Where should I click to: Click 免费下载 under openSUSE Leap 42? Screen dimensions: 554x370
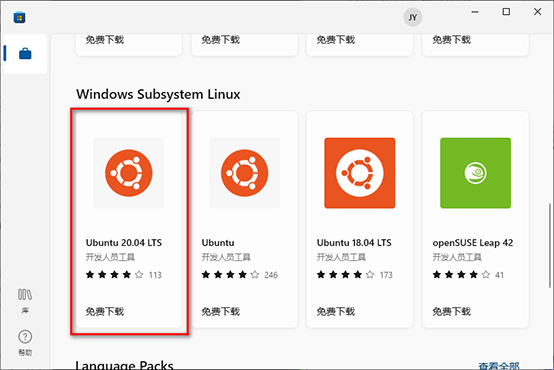(x=452, y=311)
